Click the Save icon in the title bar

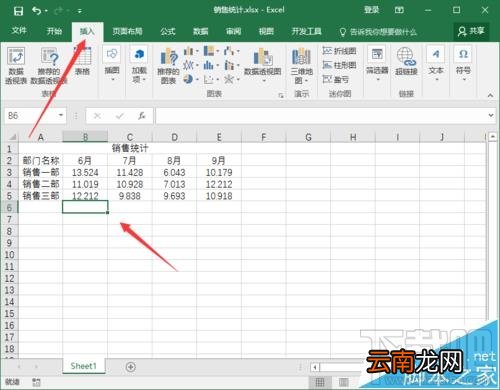(18, 11)
